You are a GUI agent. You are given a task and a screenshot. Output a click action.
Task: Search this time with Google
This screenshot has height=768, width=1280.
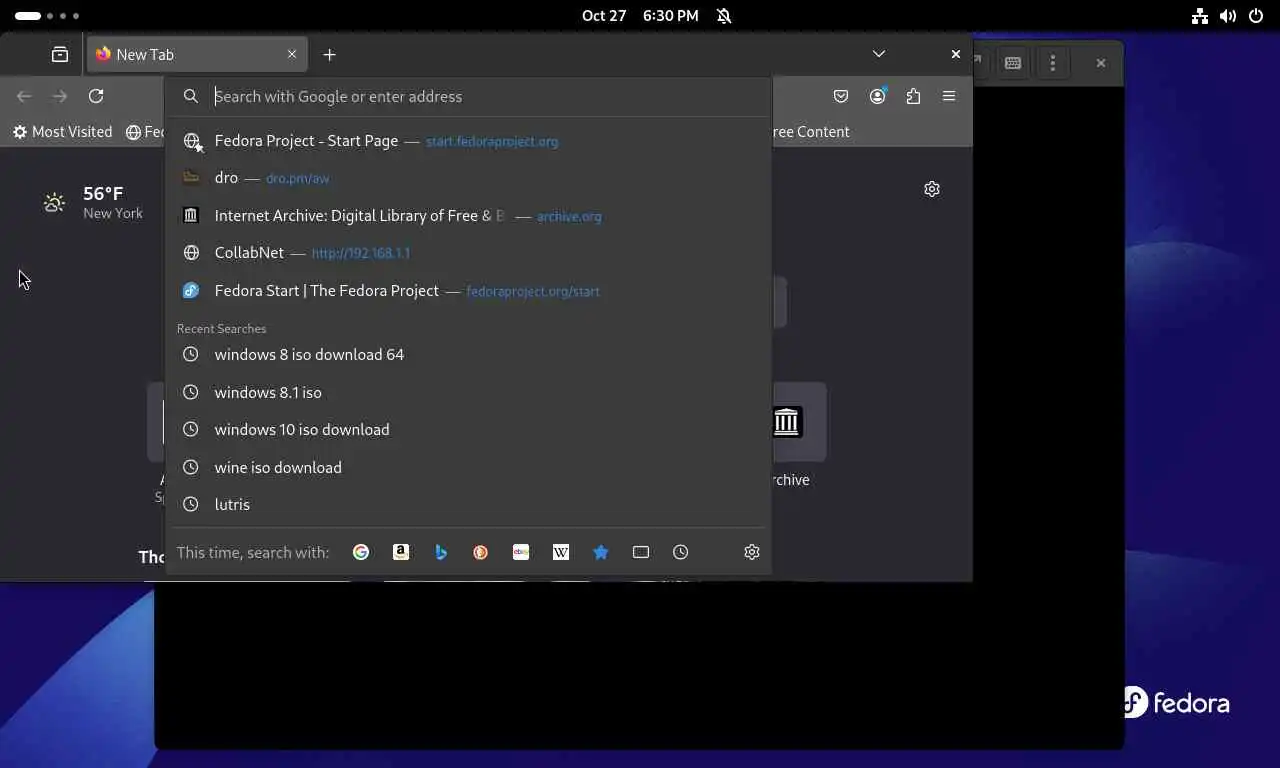(361, 552)
